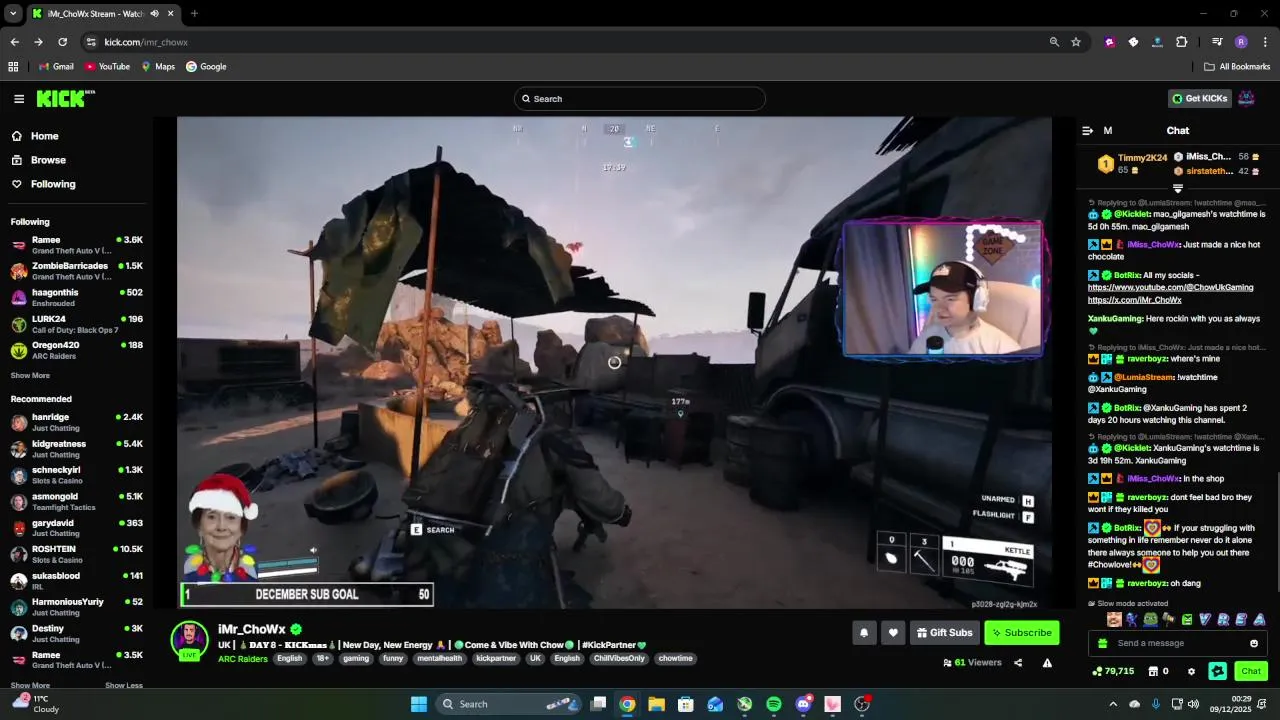Collapse the chat panel
This screenshot has height=720, width=1280.
(1087, 131)
